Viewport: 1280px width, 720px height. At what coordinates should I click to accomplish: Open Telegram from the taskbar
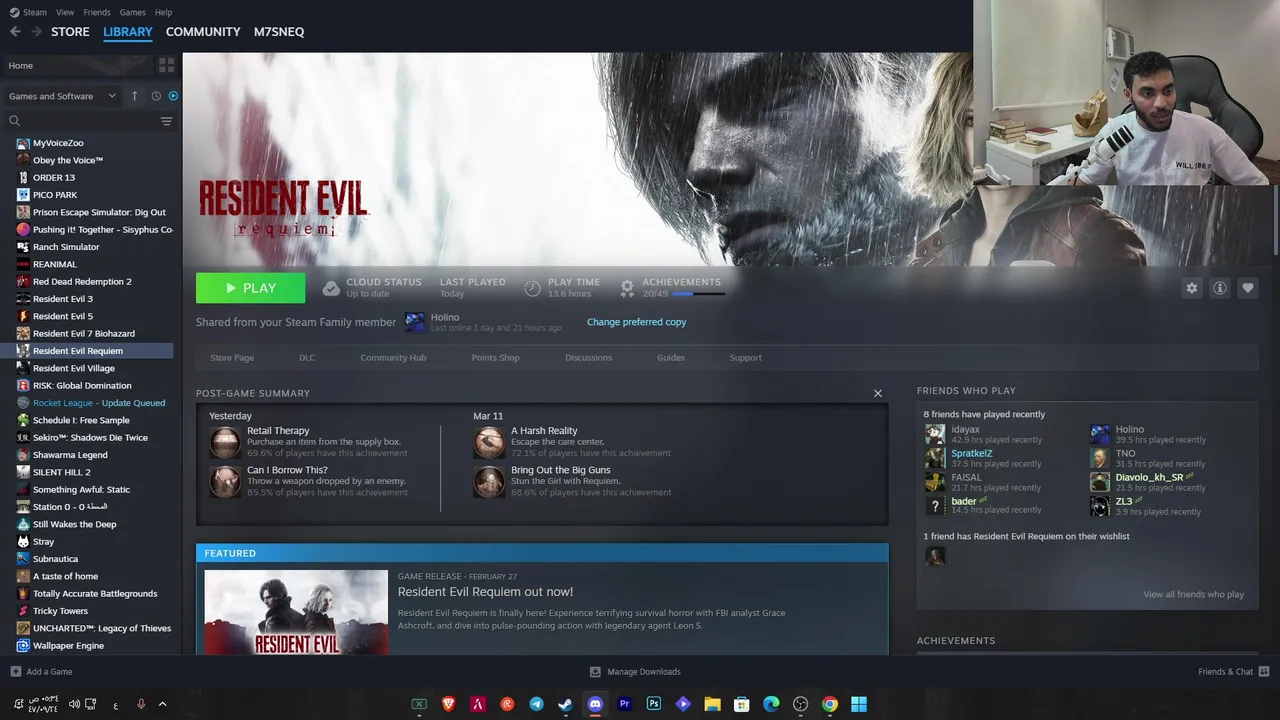point(537,704)
